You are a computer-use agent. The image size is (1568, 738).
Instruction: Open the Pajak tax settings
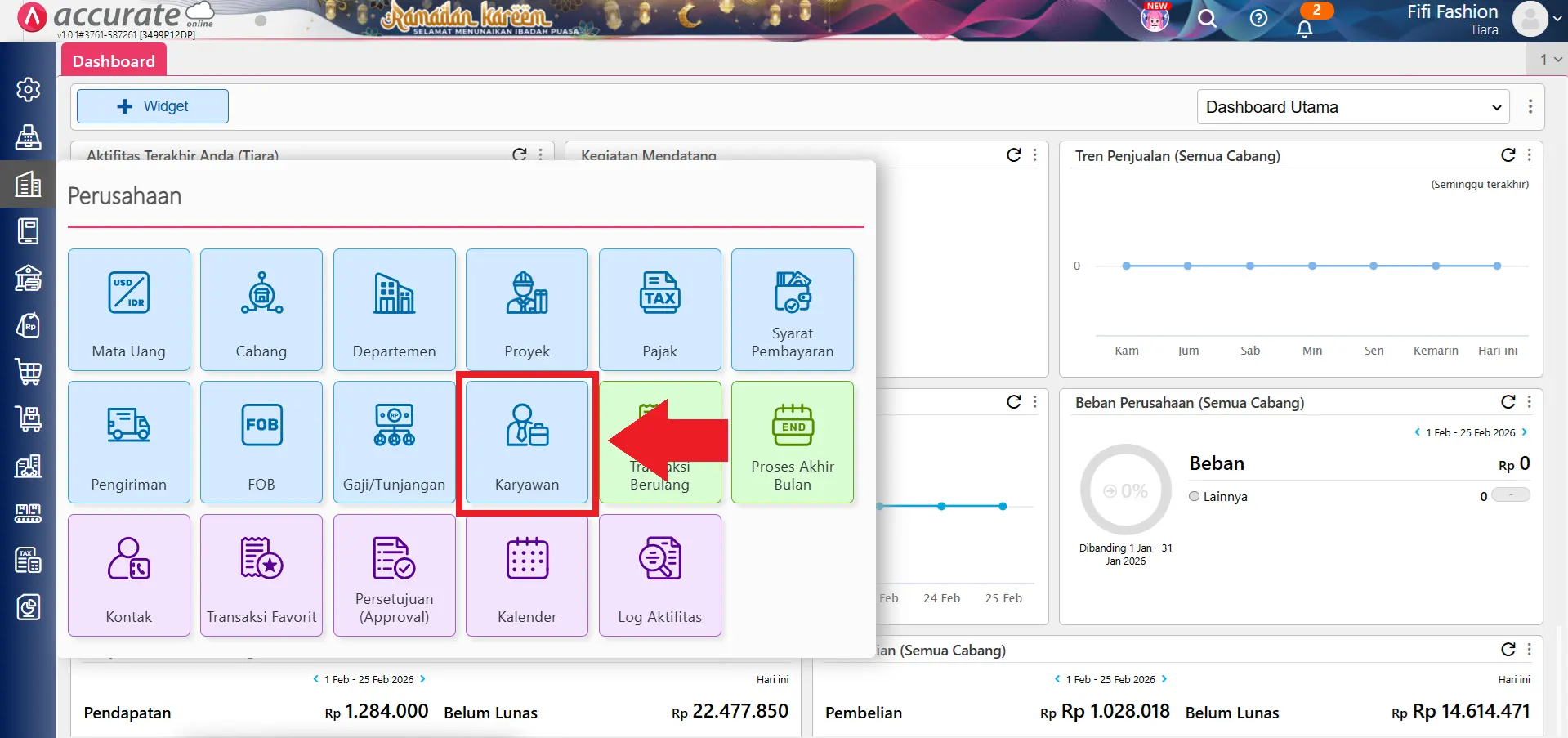(659, 310)
